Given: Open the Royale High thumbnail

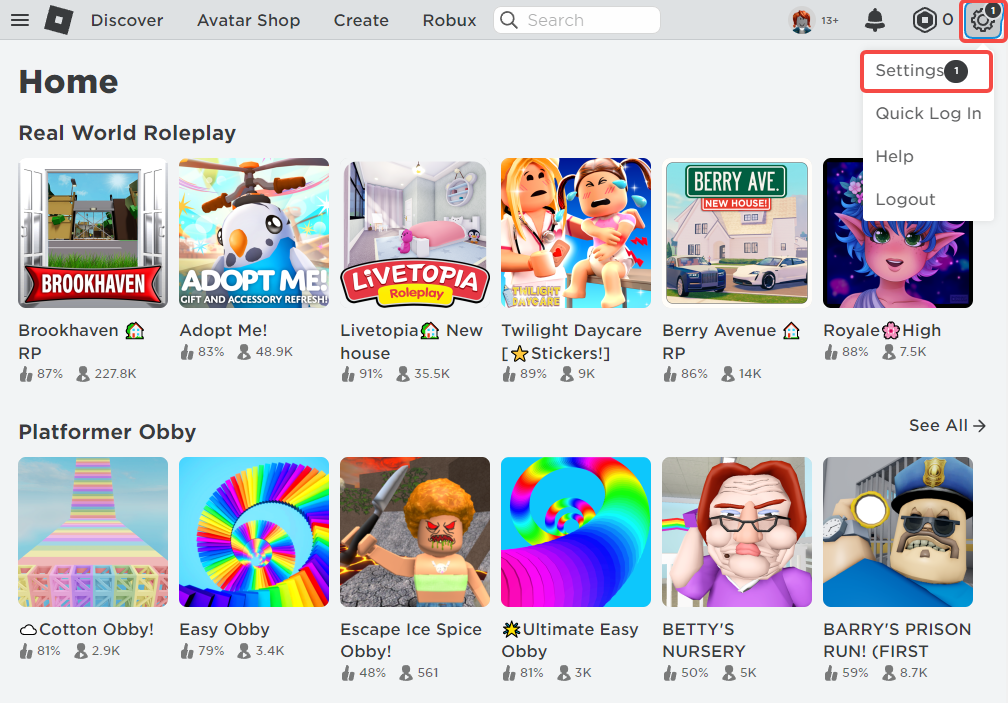Looking at the screenshot, I should click(x=897, y=233).
